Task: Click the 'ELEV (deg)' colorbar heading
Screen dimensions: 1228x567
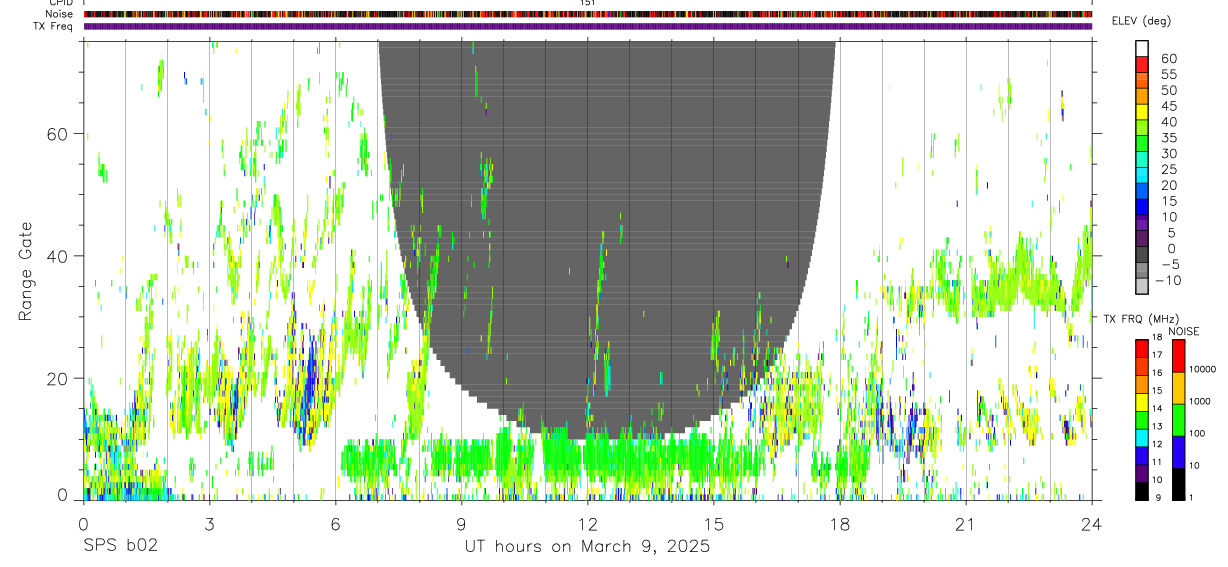Action: pyautogui.click(x=1141, y=21)
